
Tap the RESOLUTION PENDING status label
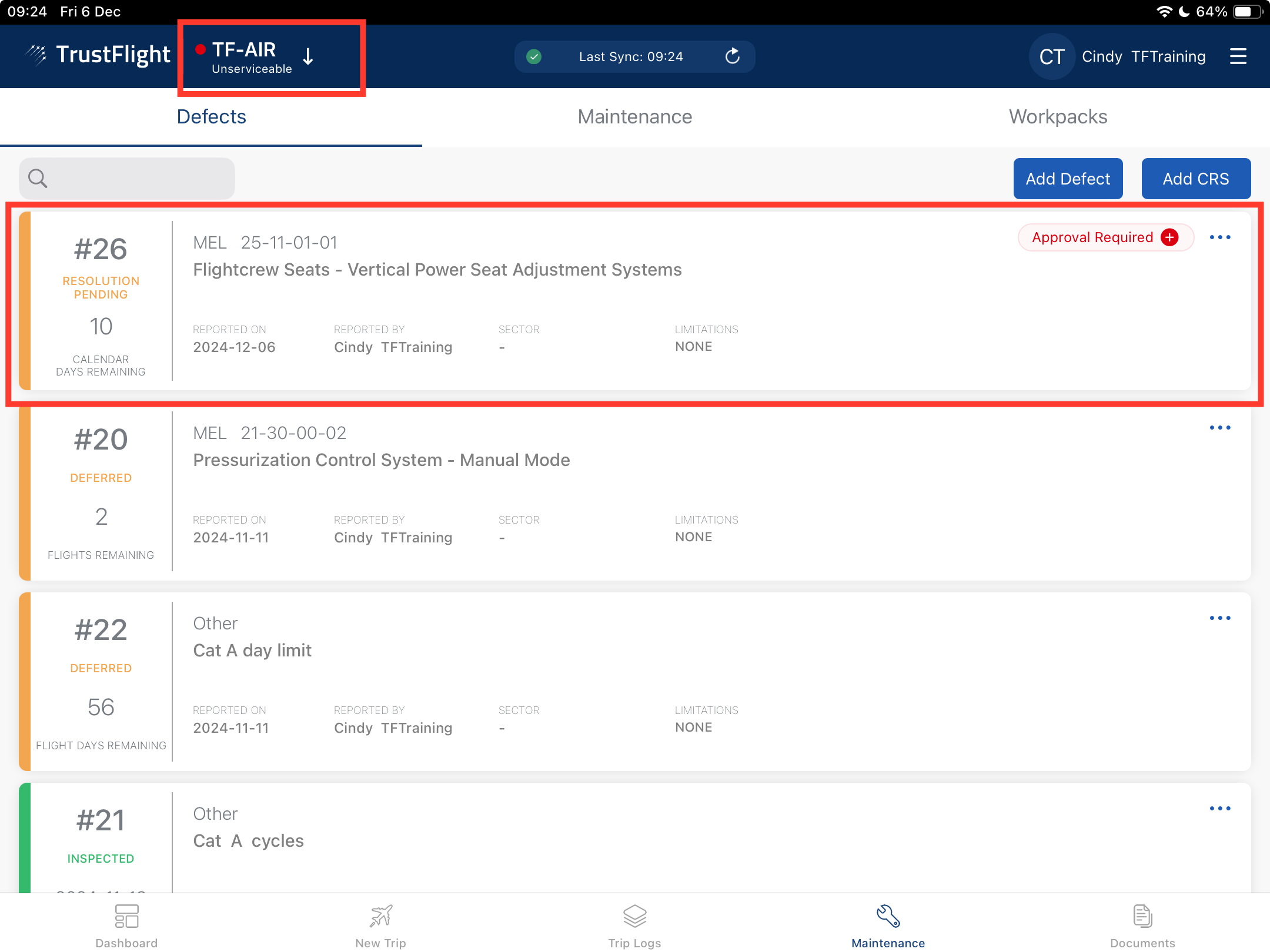click(101, 288)
